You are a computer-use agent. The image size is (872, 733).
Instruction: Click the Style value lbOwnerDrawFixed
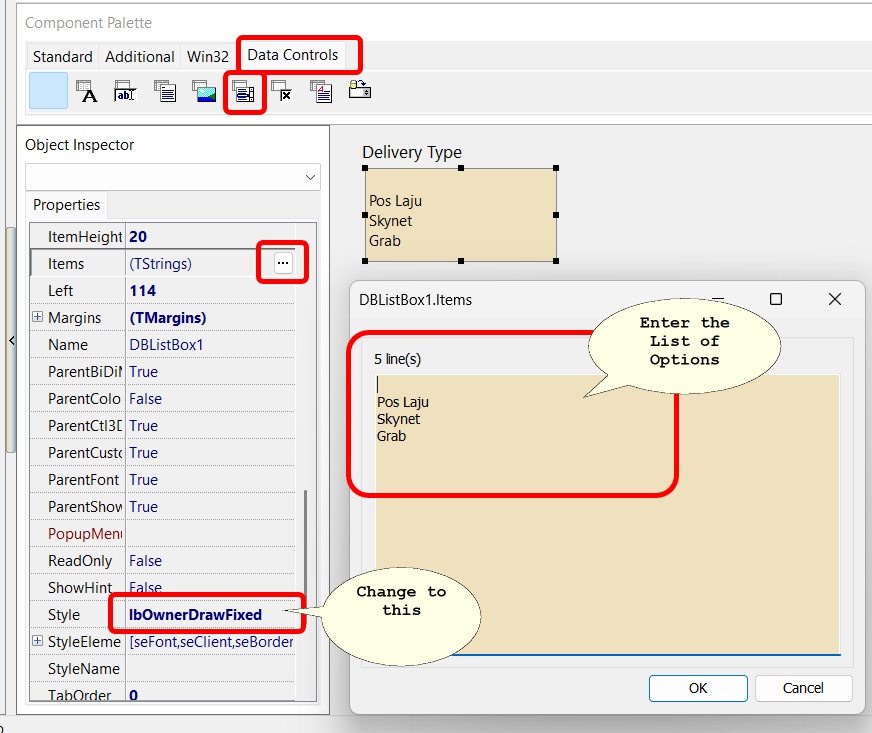pyautogui.click(x=196, y=614)
